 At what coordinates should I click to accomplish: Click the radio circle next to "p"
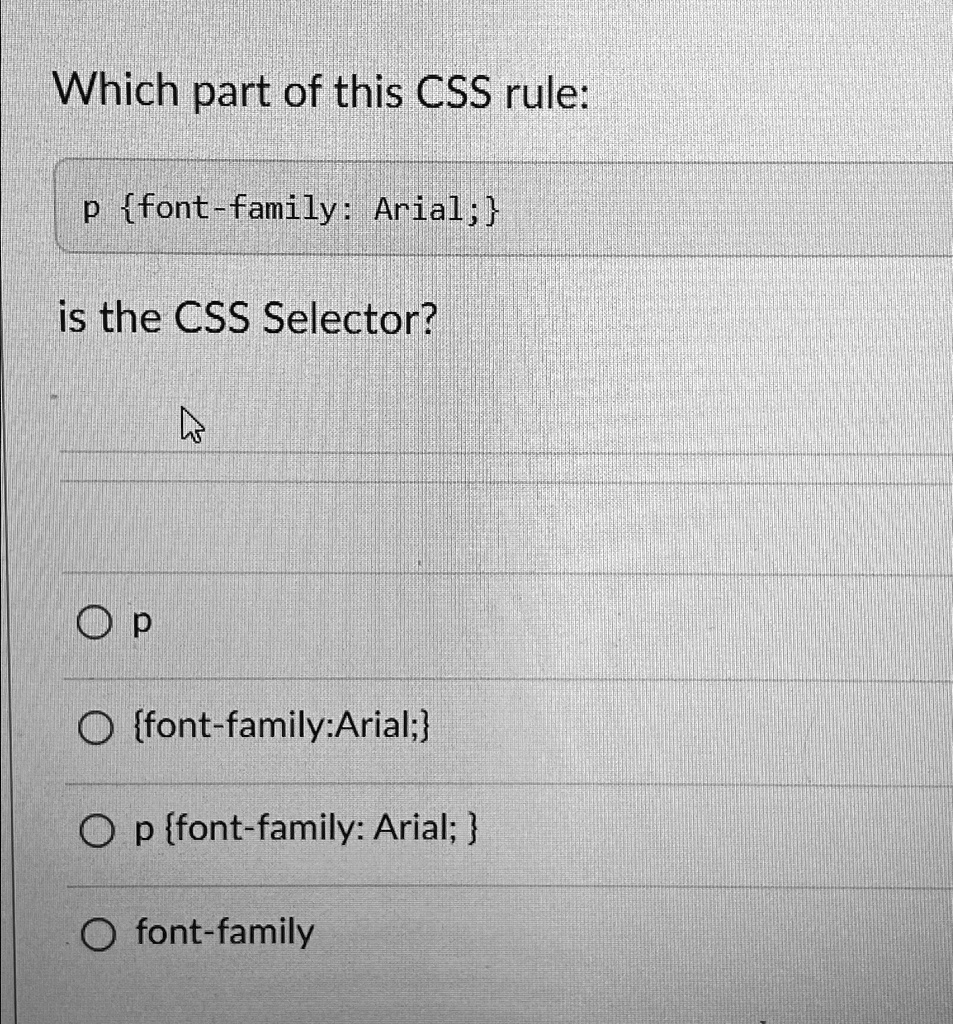tap(97, 622)
